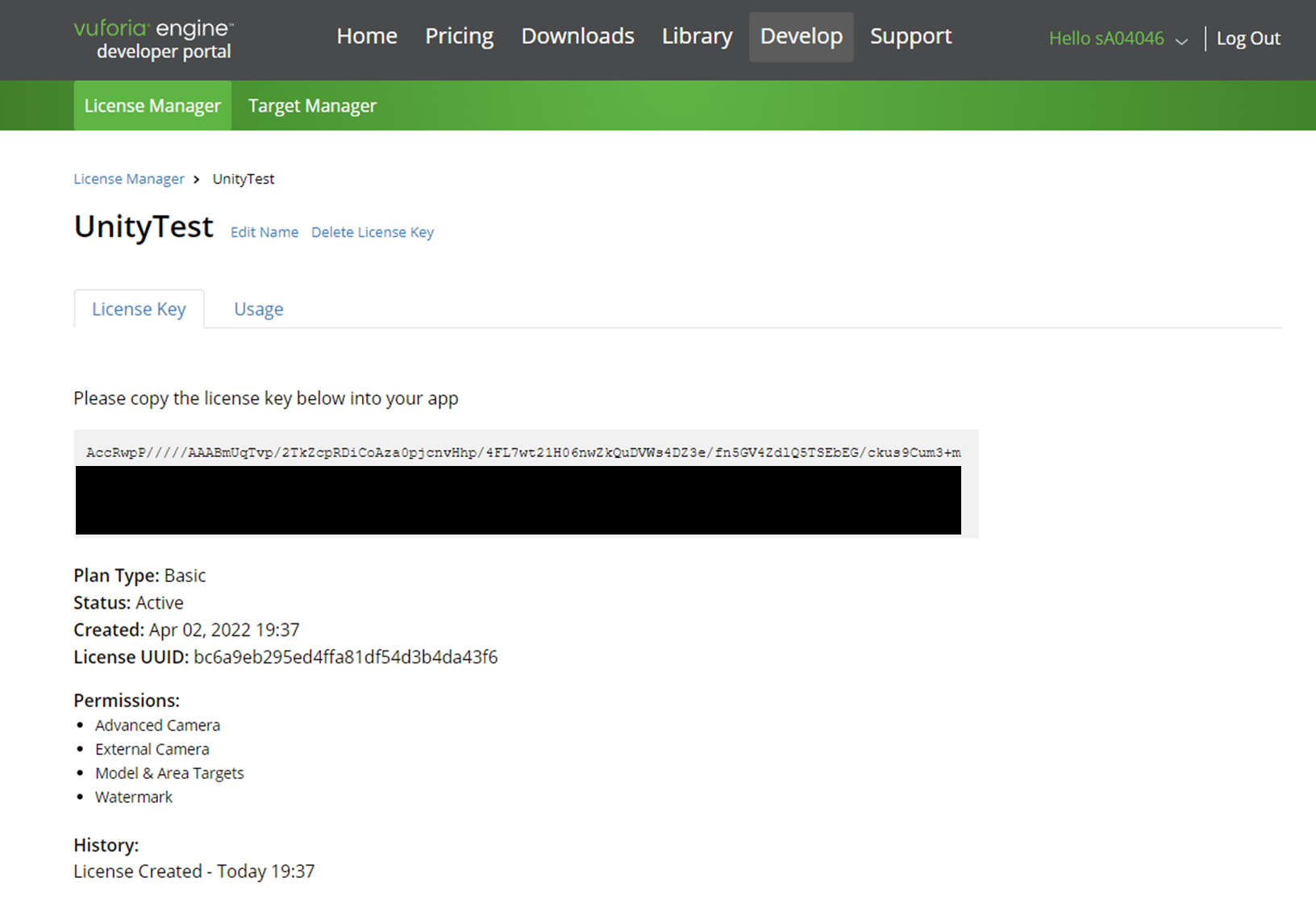Click the Plan Type: Basic text

(140, 576)
